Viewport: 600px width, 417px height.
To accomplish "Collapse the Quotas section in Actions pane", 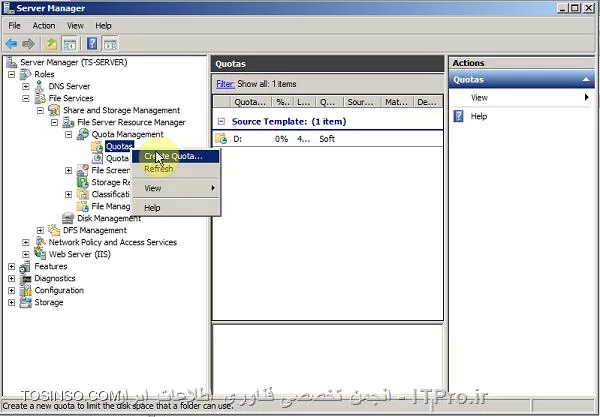I will (586, 80).
